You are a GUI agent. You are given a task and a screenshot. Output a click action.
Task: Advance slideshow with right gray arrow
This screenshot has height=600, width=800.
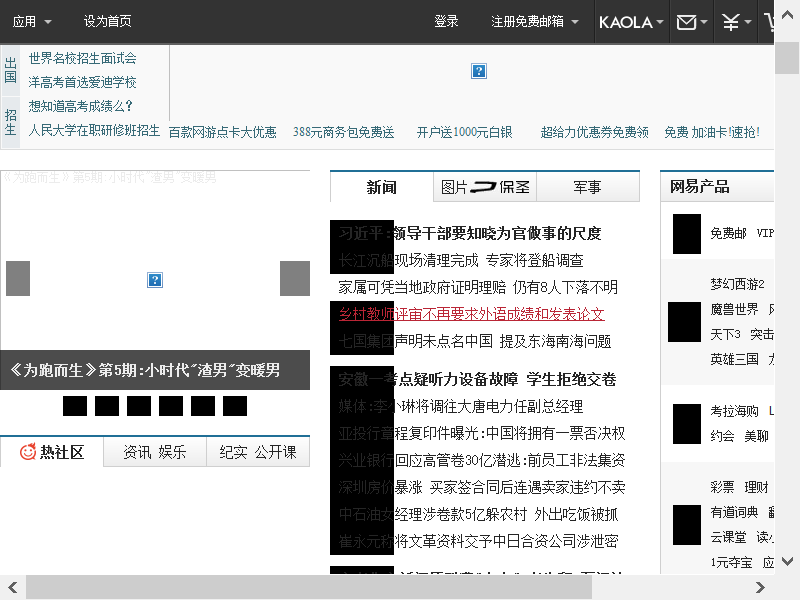click(295, 278)
